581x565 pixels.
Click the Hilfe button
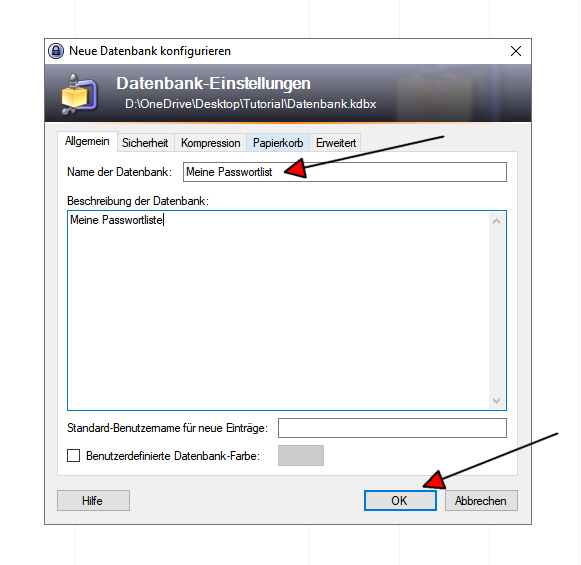pos(93,501)
